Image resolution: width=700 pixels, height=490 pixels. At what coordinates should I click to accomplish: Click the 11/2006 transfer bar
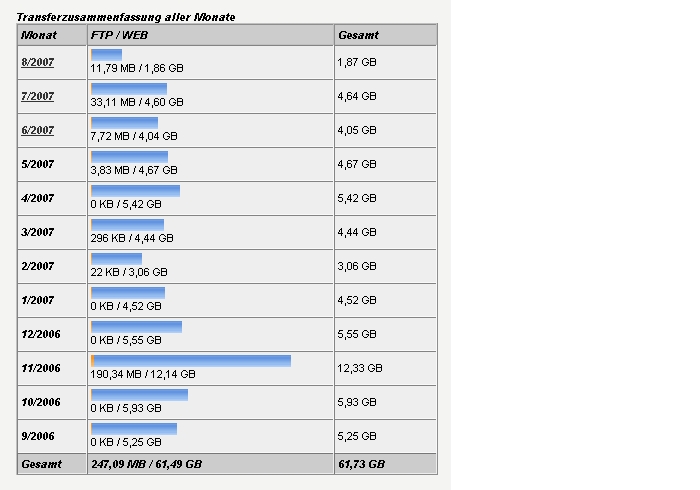click(x=191, y=361)
